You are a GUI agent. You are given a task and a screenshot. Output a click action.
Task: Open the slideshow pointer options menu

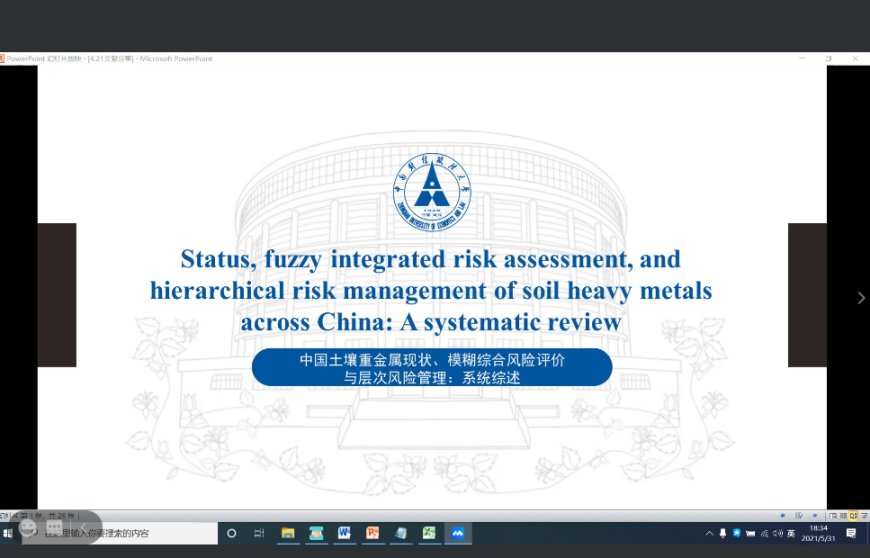coord(799,516)
